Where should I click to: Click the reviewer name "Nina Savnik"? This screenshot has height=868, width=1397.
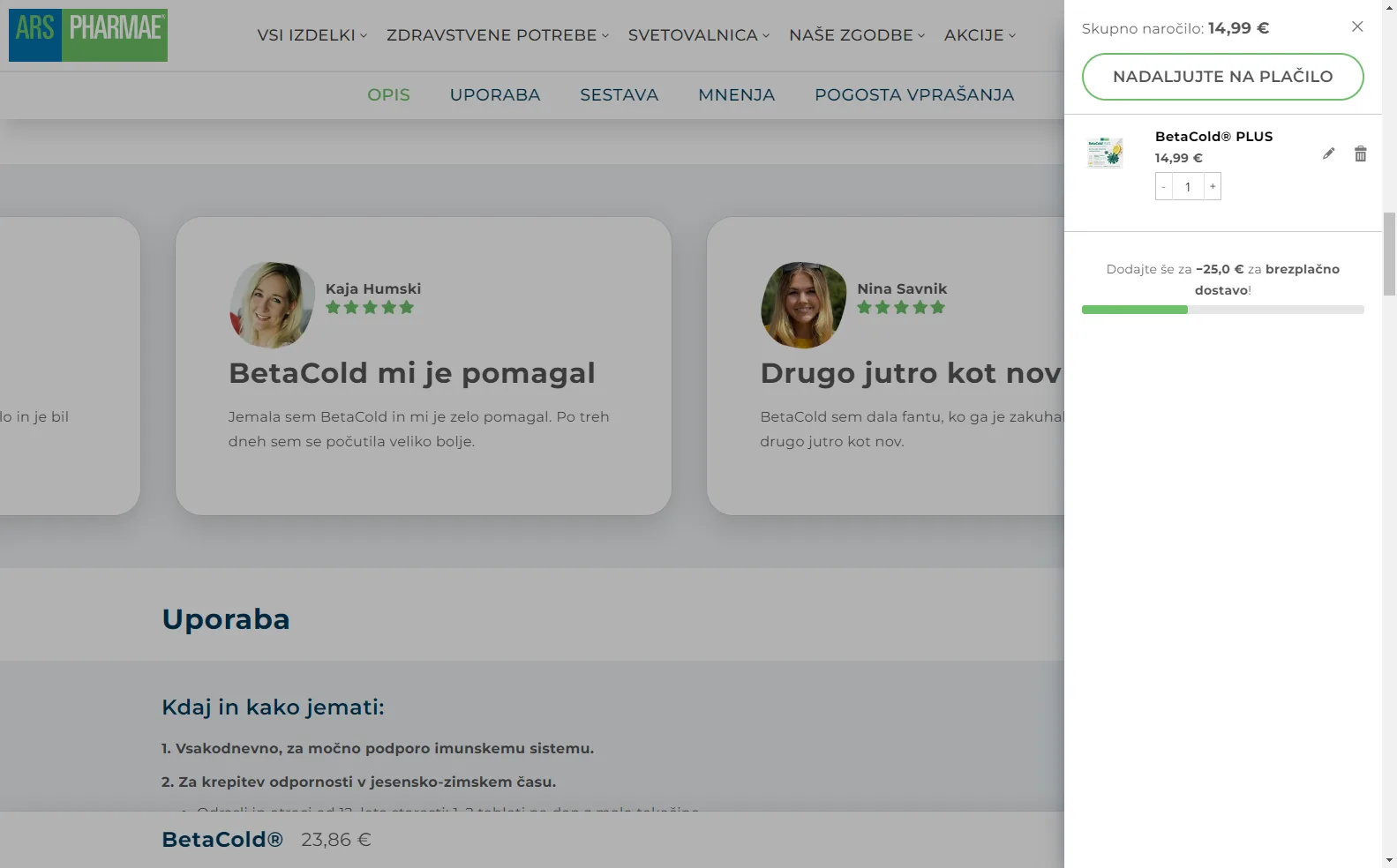tap(902, 288)
